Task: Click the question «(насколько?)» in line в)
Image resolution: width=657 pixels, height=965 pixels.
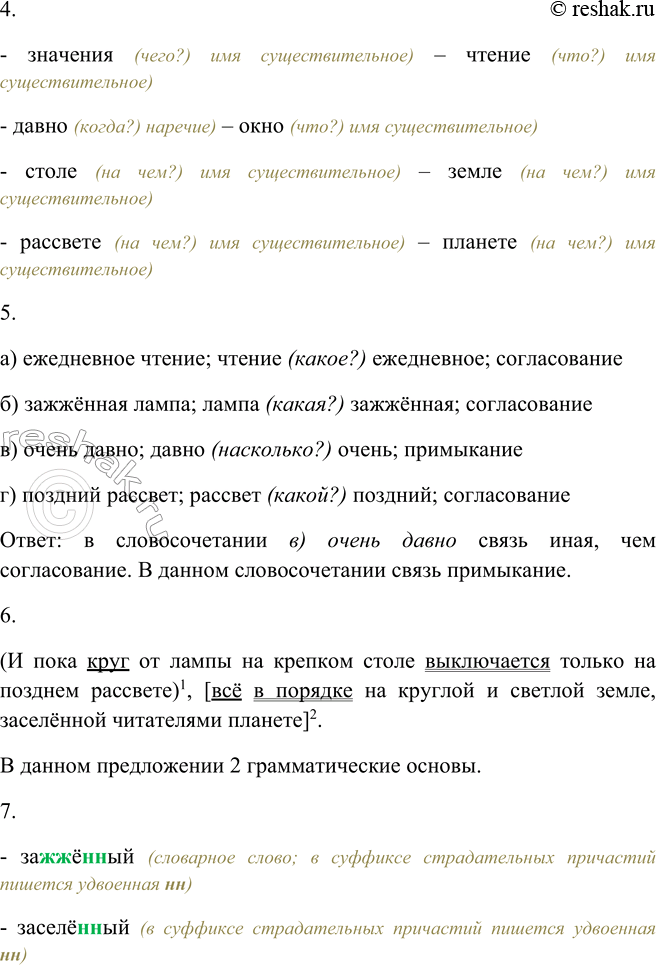Action: click(x=271, y=450)
